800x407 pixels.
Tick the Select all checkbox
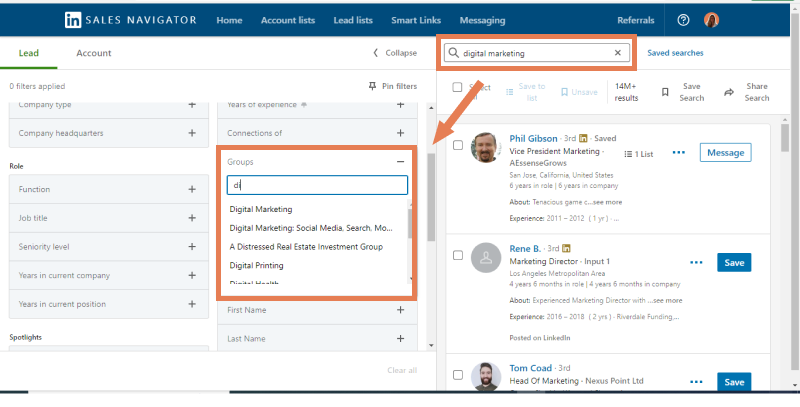point(457,87)
